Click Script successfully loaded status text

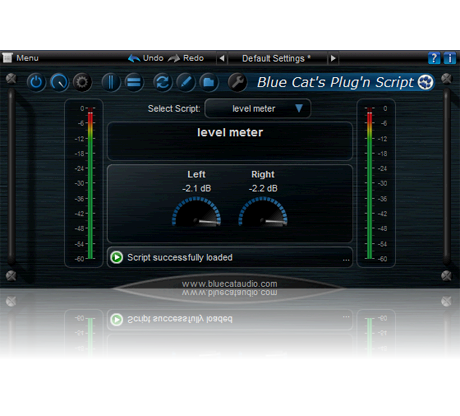coord(180,257)
